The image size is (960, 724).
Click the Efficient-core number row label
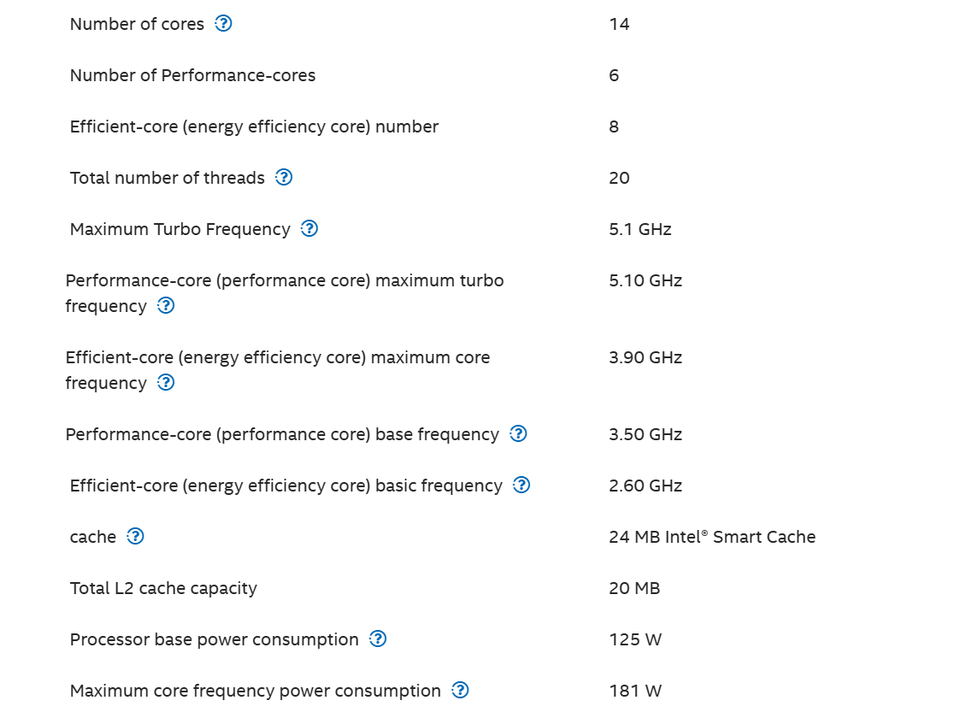254,127
